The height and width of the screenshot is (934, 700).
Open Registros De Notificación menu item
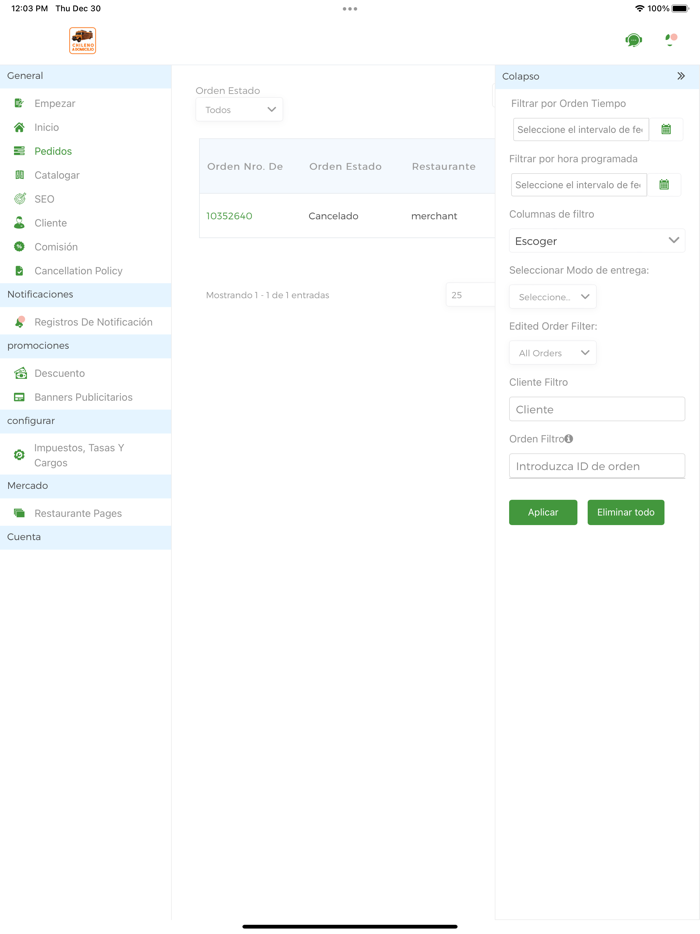(x=94, y=322)
